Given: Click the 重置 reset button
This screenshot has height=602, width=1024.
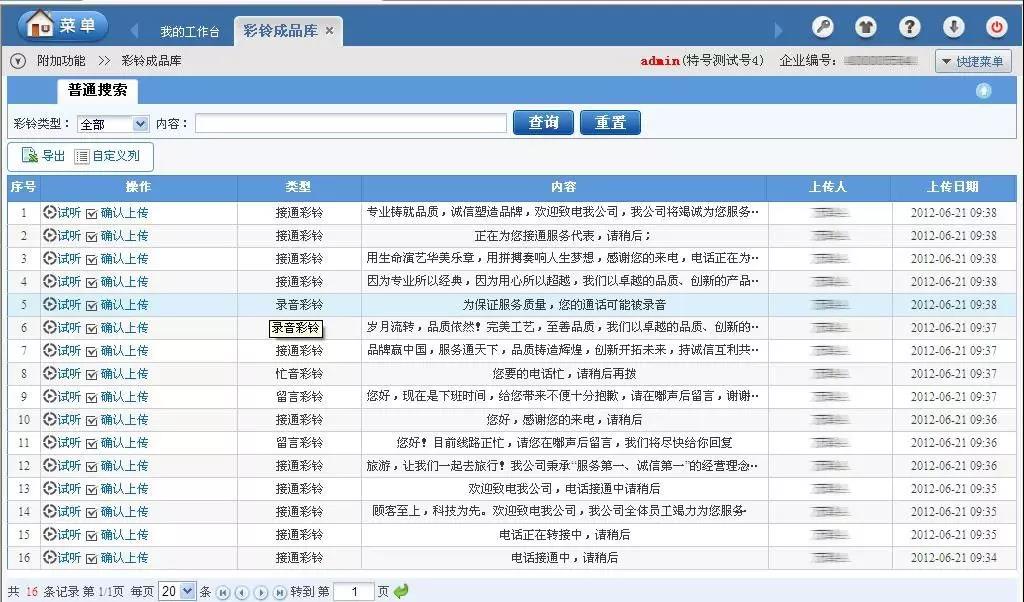Looking at the screenshot, I should click(x=610, y=123).
